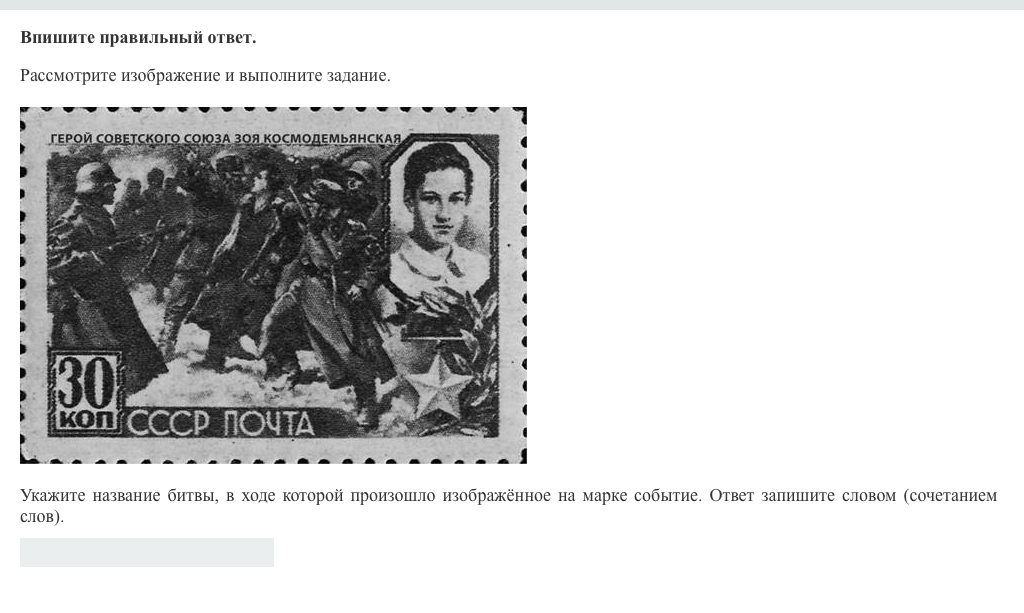Screen dimensions: 1024x613
Task: Click the empty answer input field
Action: [x=146, y=552]
